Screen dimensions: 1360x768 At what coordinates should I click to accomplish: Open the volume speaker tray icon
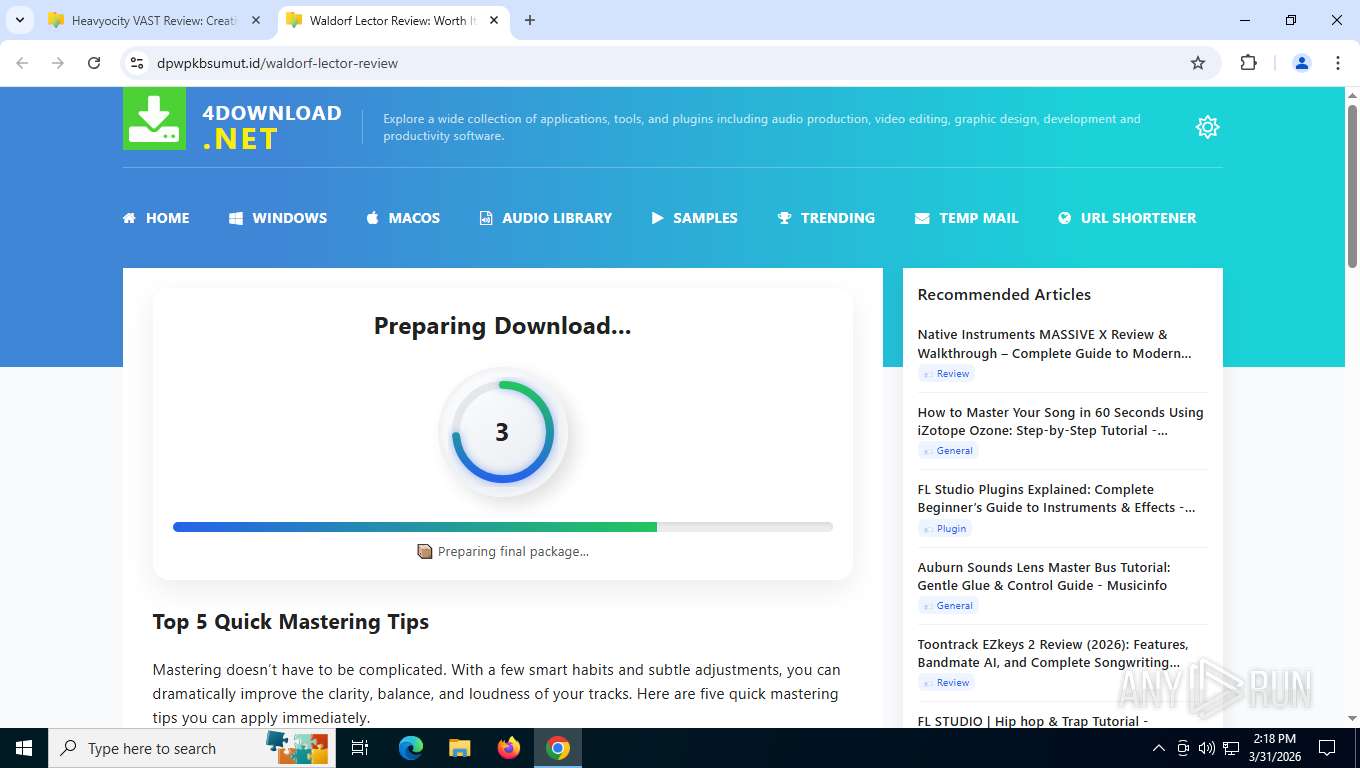coord(1207,748)
